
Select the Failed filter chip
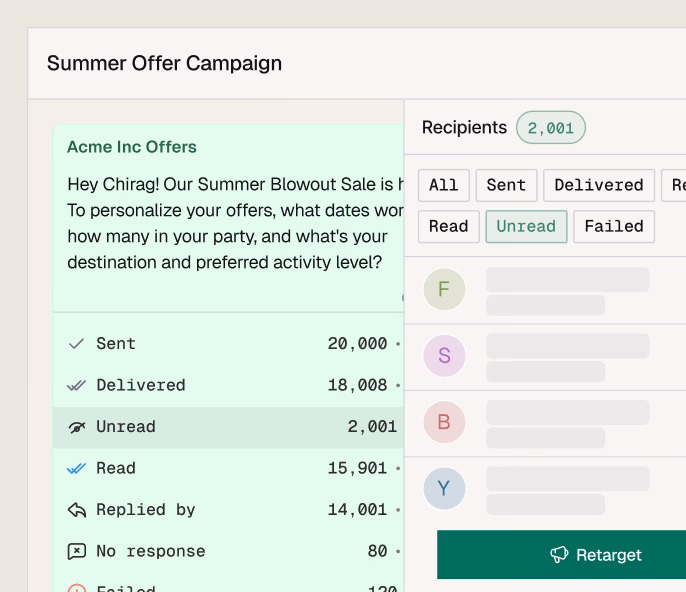click(x=614, y=226)
